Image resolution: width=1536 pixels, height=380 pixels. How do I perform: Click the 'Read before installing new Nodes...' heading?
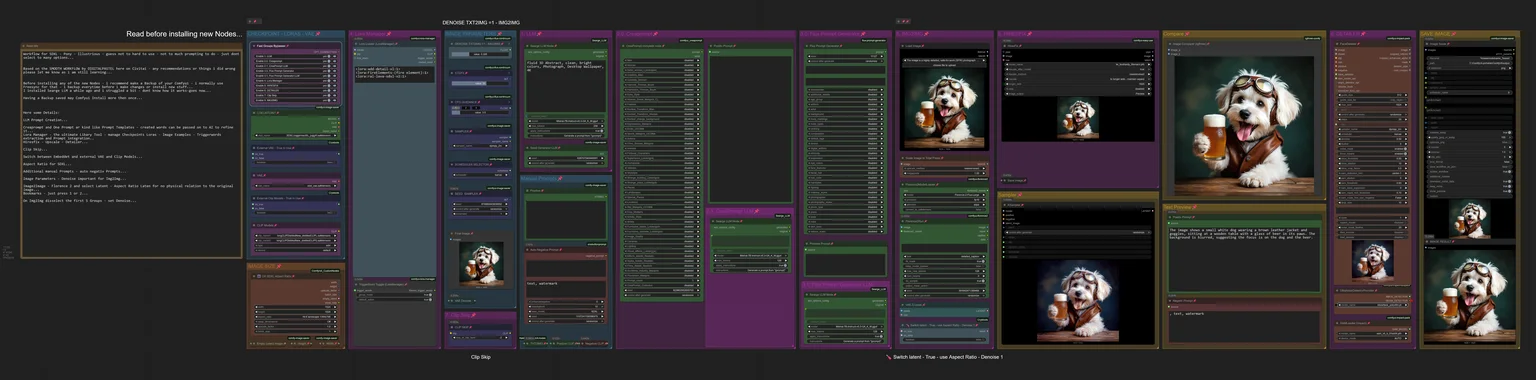click(184, 34)
